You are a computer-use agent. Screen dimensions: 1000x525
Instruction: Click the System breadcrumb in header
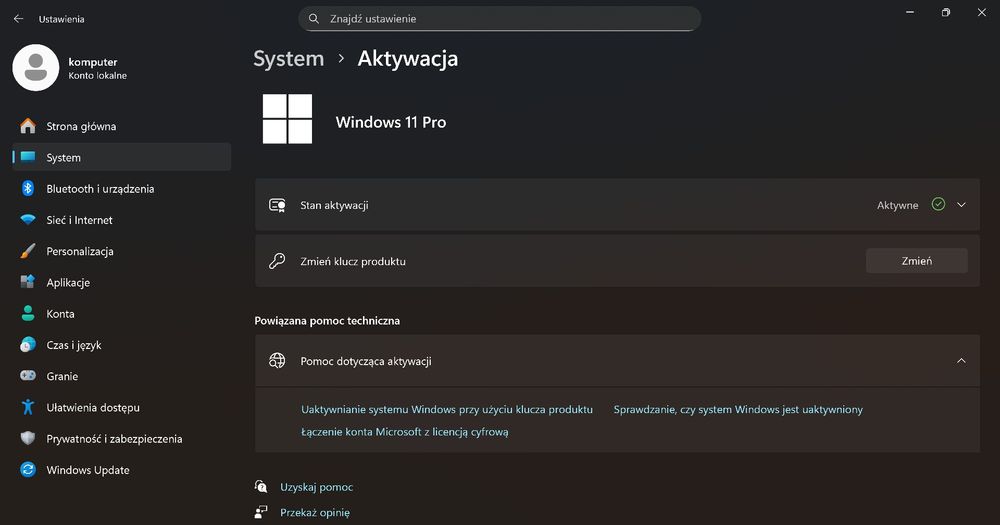[289, 59]
